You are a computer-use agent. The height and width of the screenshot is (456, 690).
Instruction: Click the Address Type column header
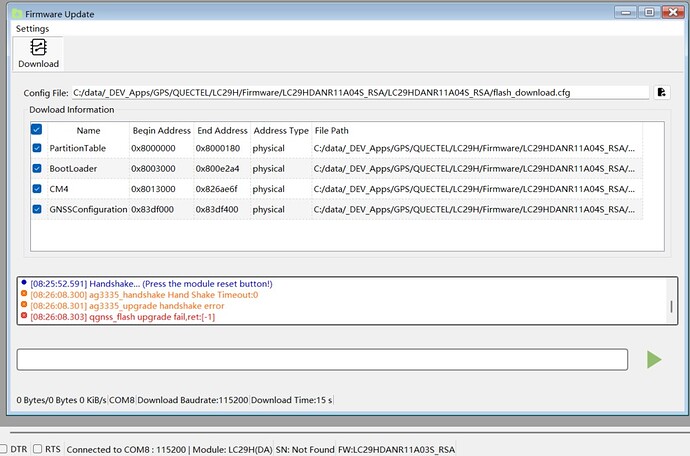[x=281, y=130]
